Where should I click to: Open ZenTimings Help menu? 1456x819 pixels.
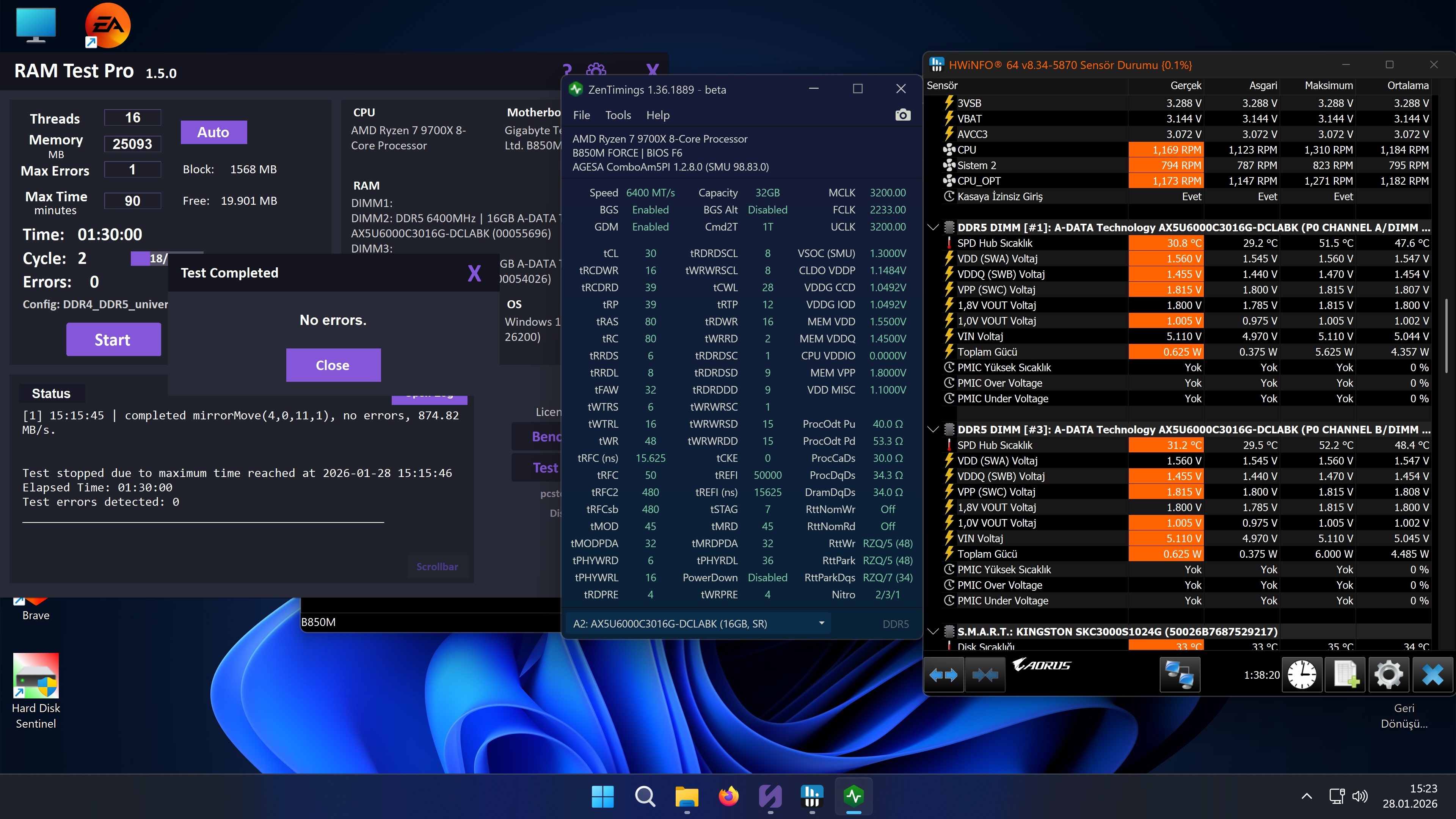[x=658, y=115]
